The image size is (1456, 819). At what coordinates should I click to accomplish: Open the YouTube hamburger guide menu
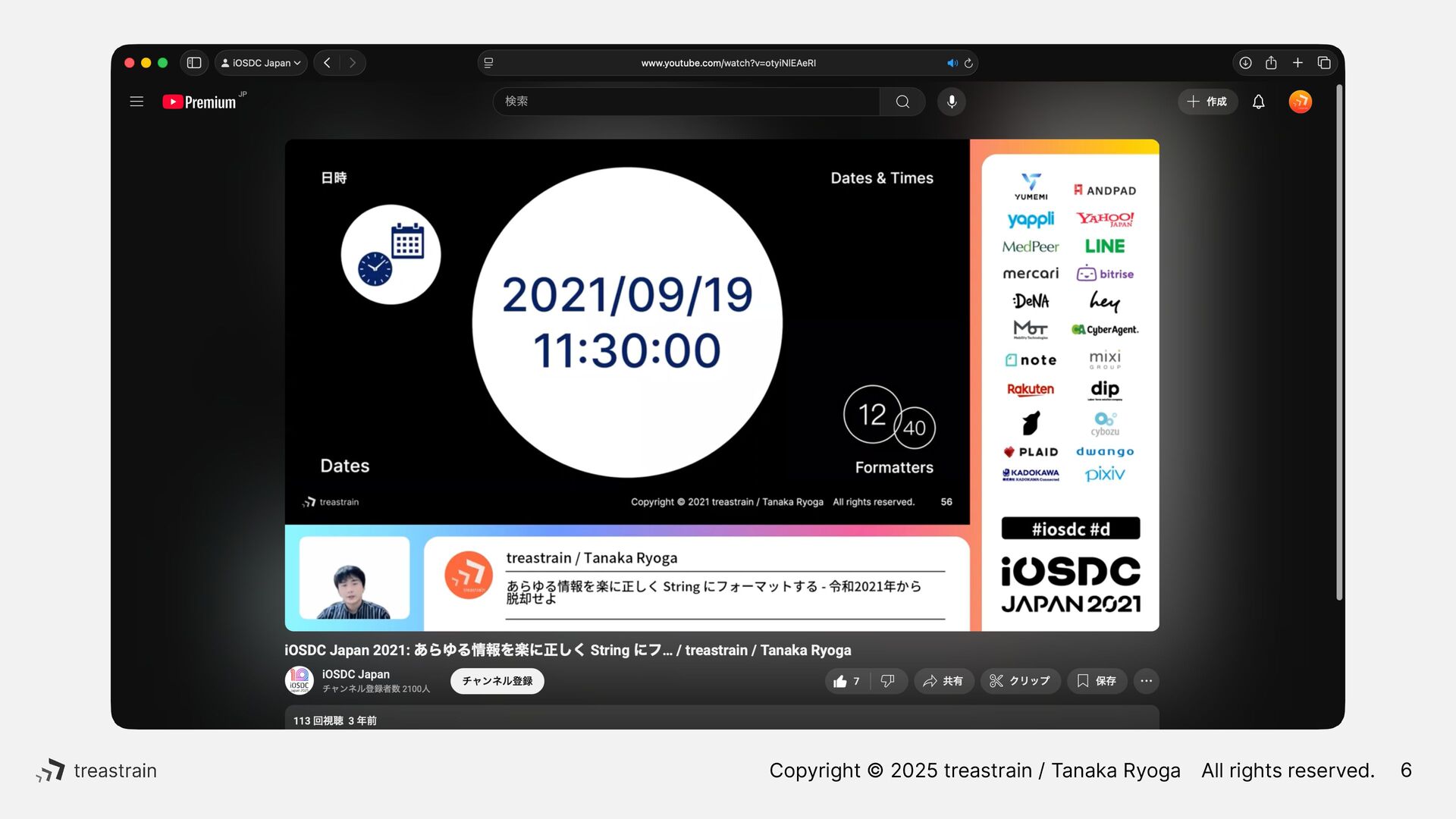pyautogui.click(x=136, y=102)
